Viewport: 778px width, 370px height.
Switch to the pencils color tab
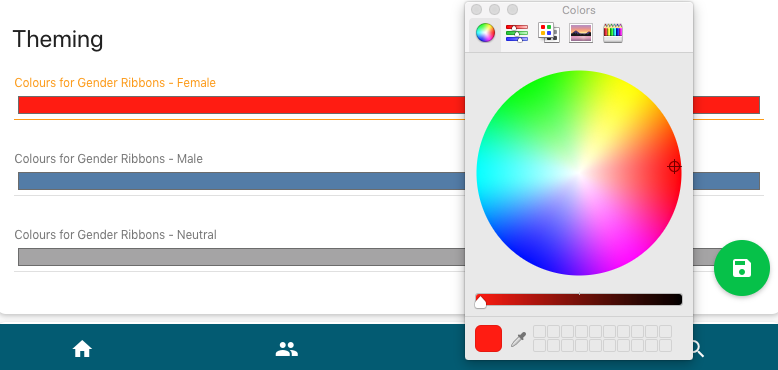613,33
